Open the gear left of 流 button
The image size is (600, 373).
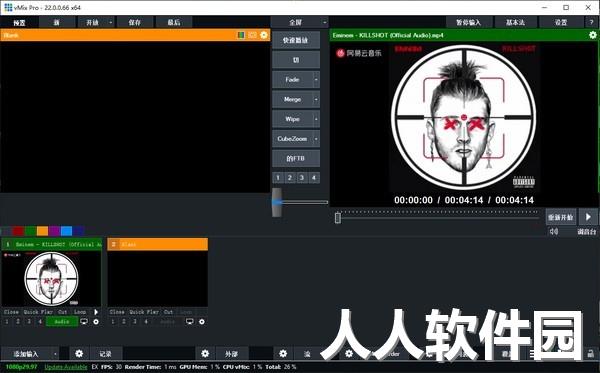(283, 353)
